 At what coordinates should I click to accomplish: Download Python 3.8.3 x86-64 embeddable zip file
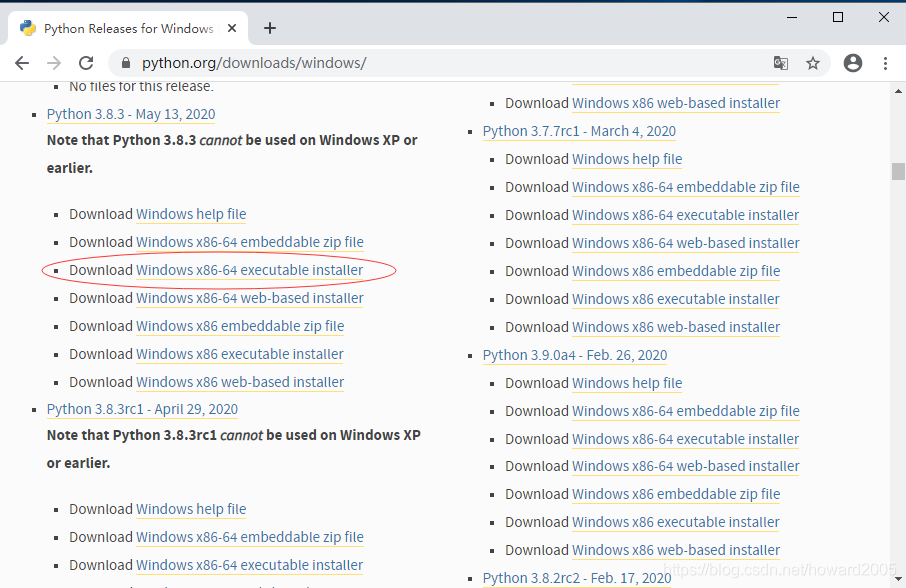250,242
